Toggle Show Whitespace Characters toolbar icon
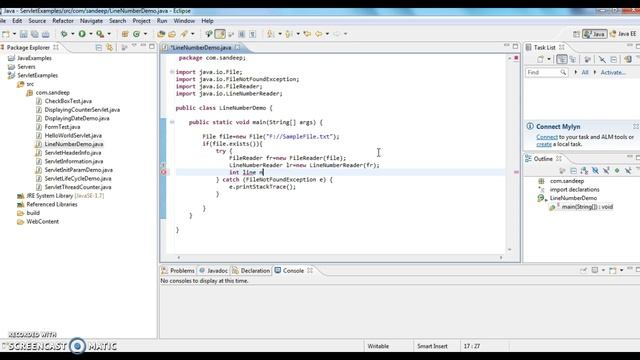The height and width of the screenshot is (360, 640). 253,34
